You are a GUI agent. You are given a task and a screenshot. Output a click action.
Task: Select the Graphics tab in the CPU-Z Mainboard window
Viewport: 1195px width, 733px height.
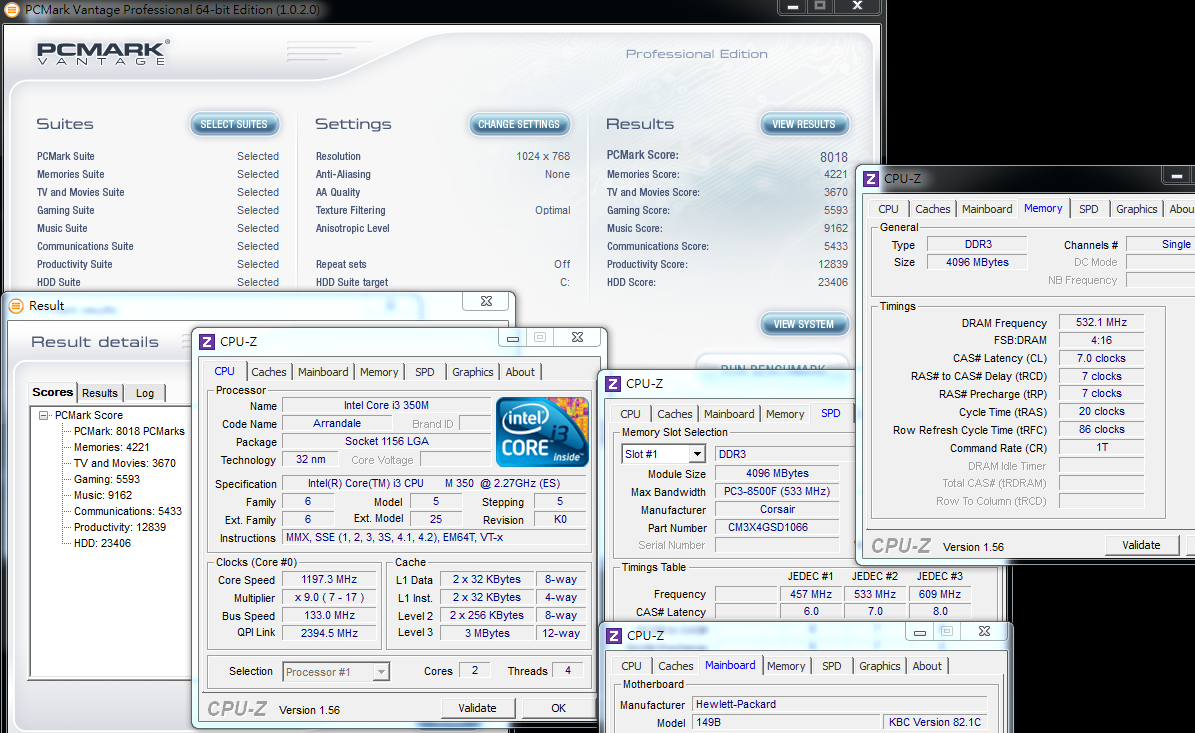(x=879, y=666)
